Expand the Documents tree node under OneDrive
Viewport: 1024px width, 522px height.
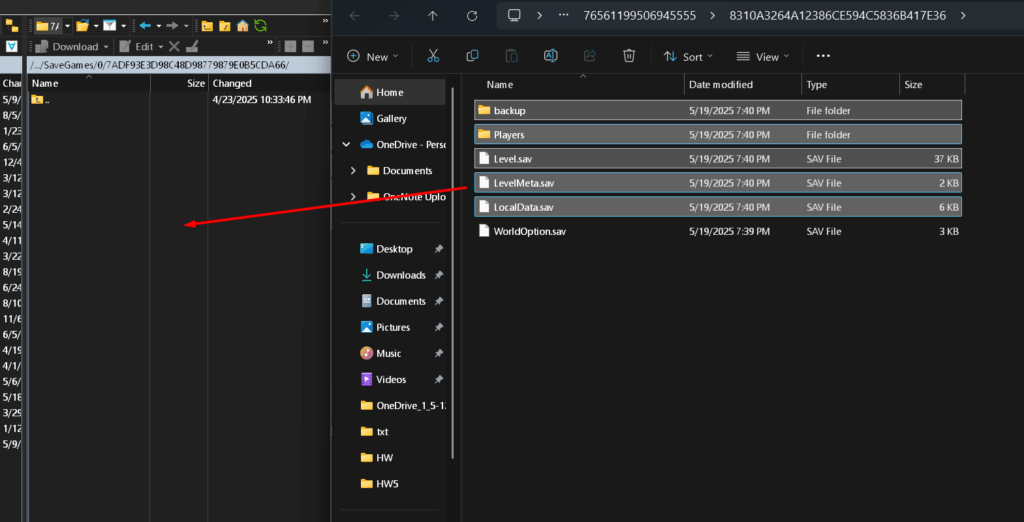point(353,171)
